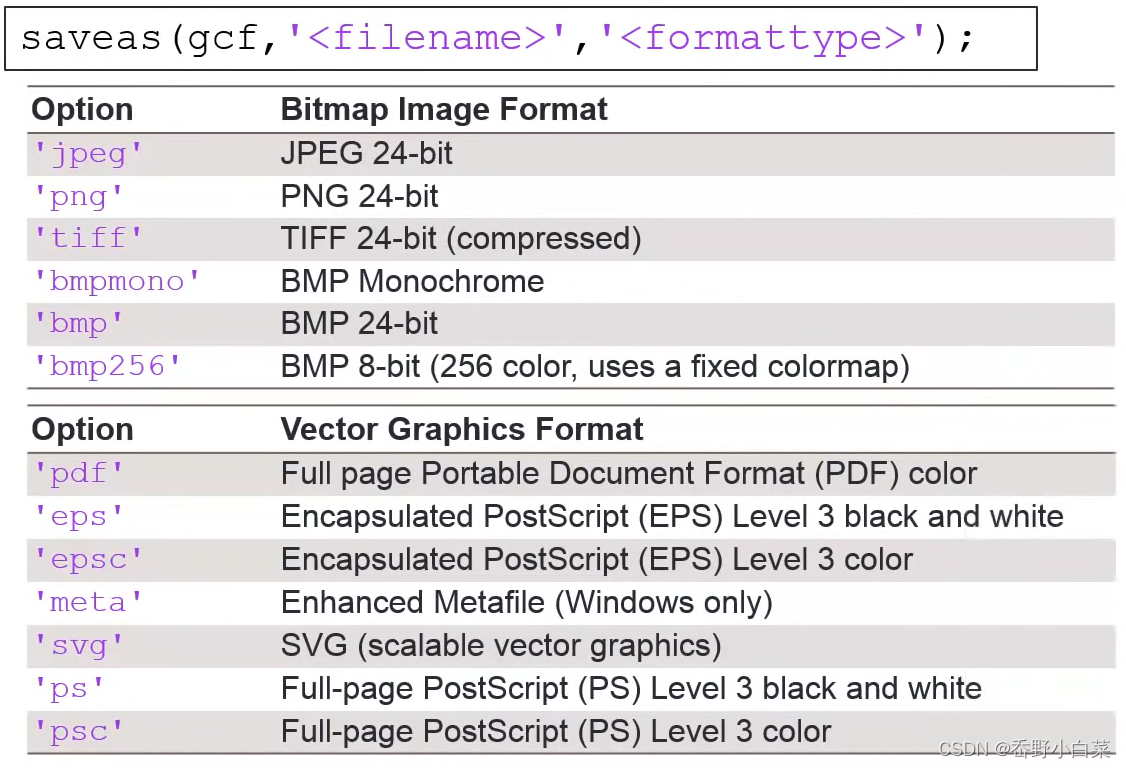This screenshot has width=1126, height=768.
Task: Click the saveas(gcf, ...) code line
Action: click(497, 37)
